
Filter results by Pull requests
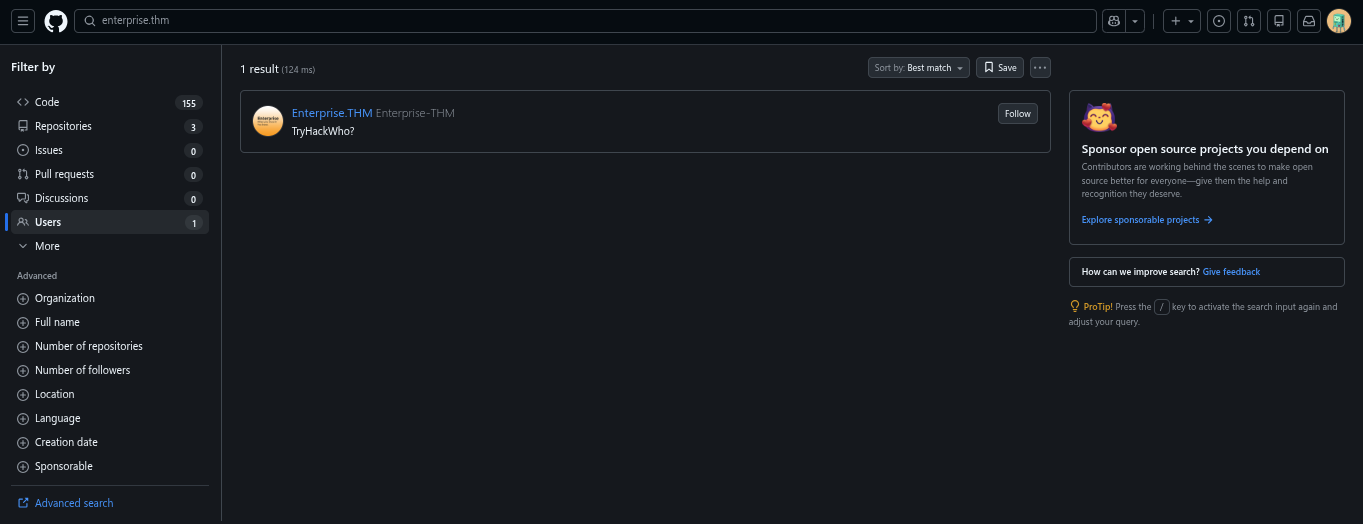(108, 174)
